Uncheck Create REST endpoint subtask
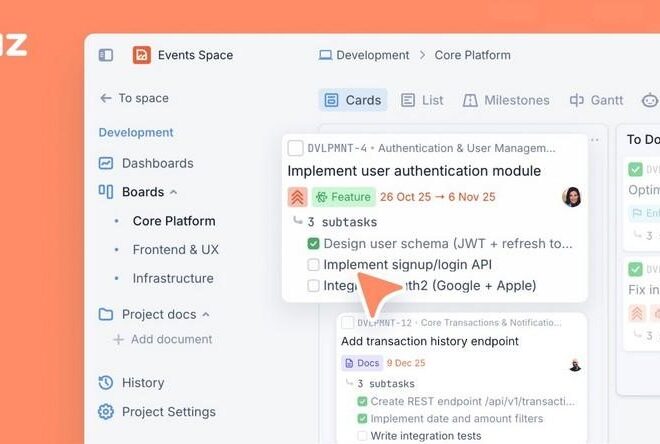The width and height of the screenshot is (660, 444). (362, 401)
